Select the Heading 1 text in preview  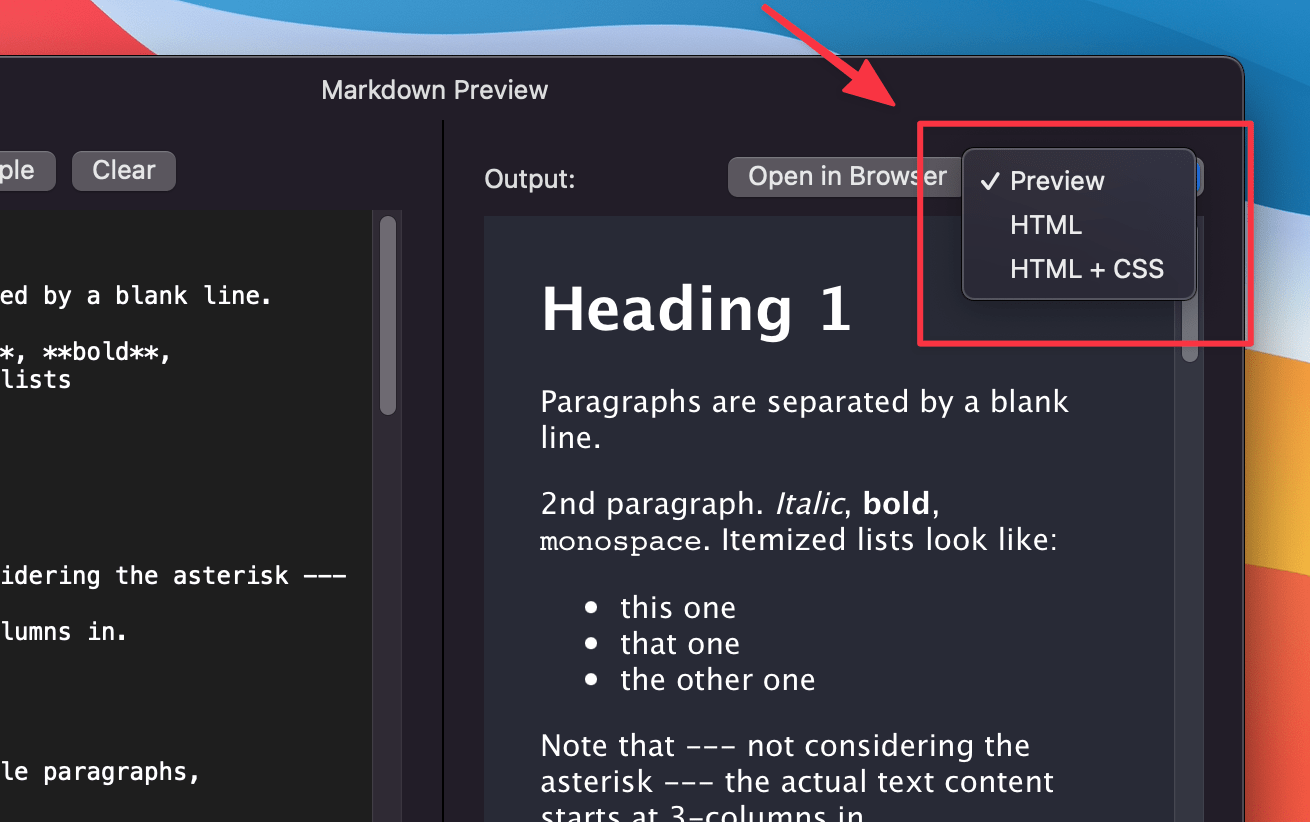(x=695, y=309)
